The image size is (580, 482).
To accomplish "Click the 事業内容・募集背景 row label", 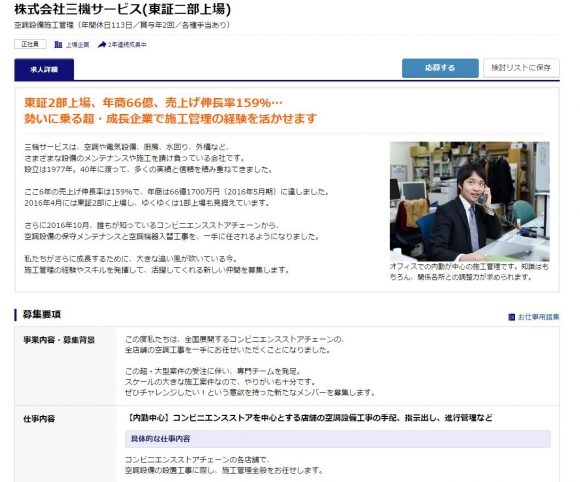I will click(59, 340).
